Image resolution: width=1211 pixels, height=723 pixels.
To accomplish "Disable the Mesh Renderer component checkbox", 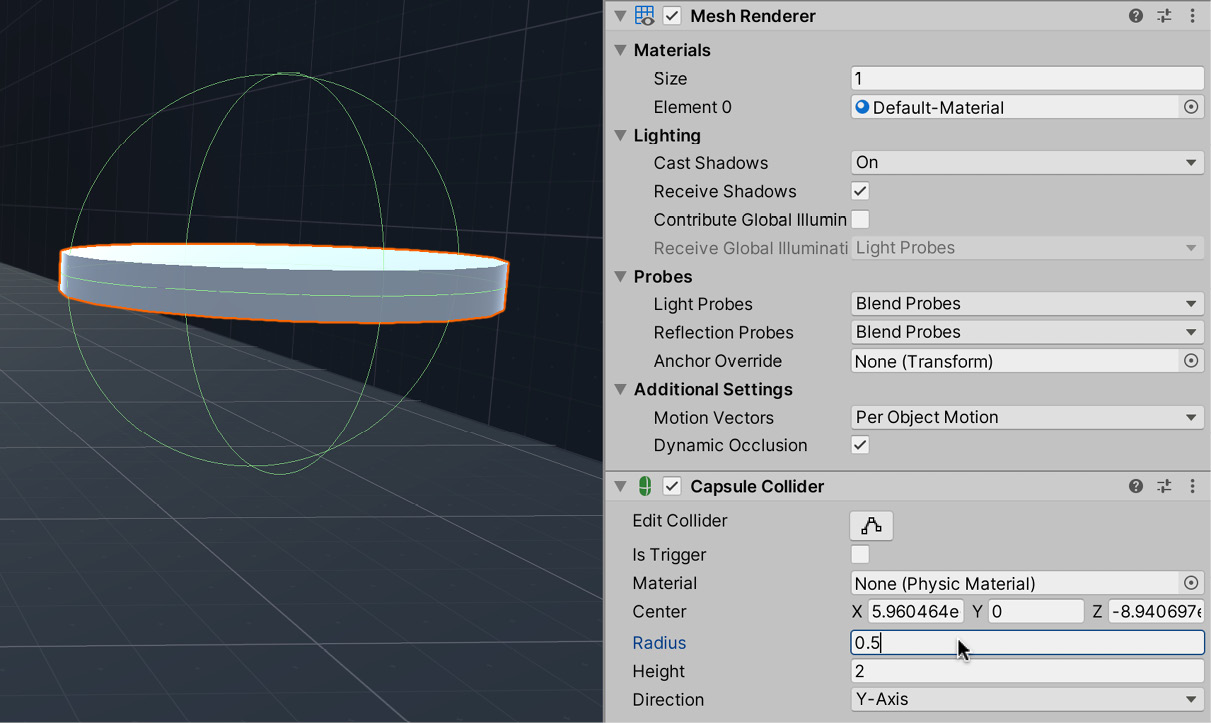I will 672,16.
